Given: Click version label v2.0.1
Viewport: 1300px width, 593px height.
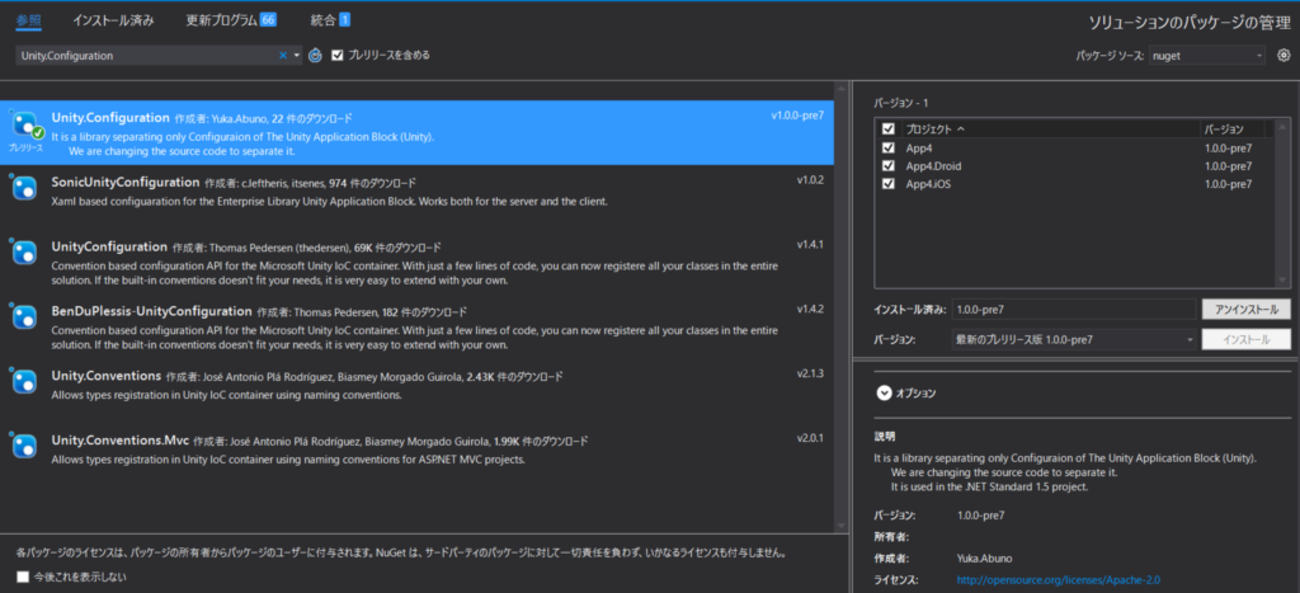Looking at the screenshot, I should 810,438.
